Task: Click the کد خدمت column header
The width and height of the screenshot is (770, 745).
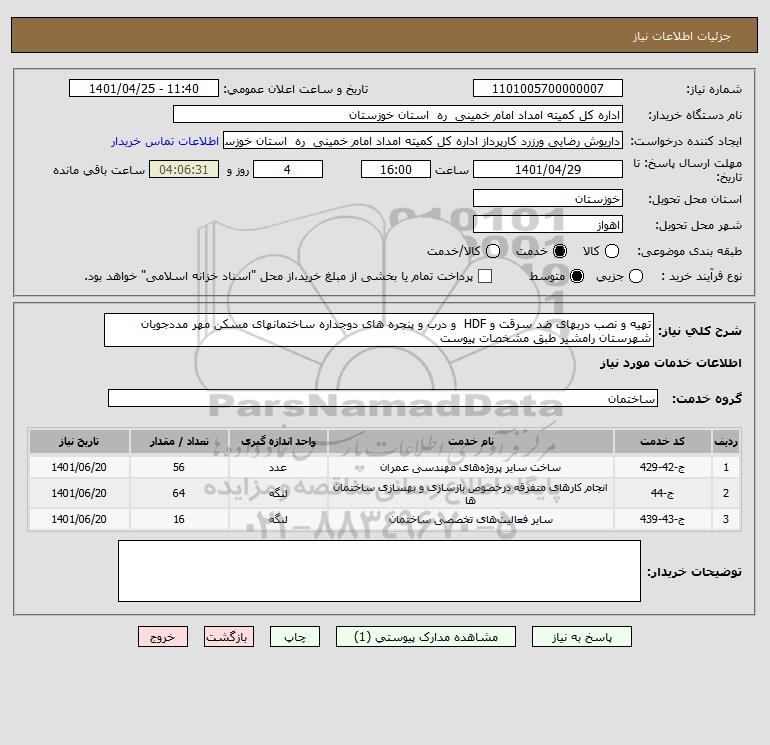Action: [662, 441]
